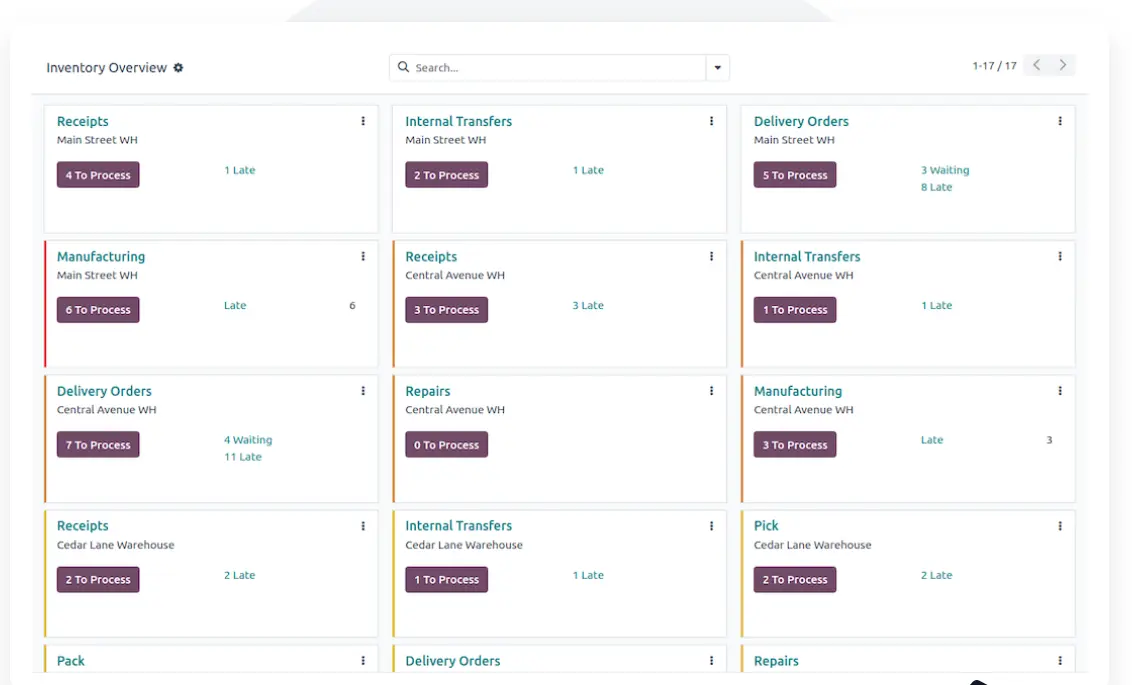Click the search magnifier icon
1132x685 pixels.
pos(404,67)
